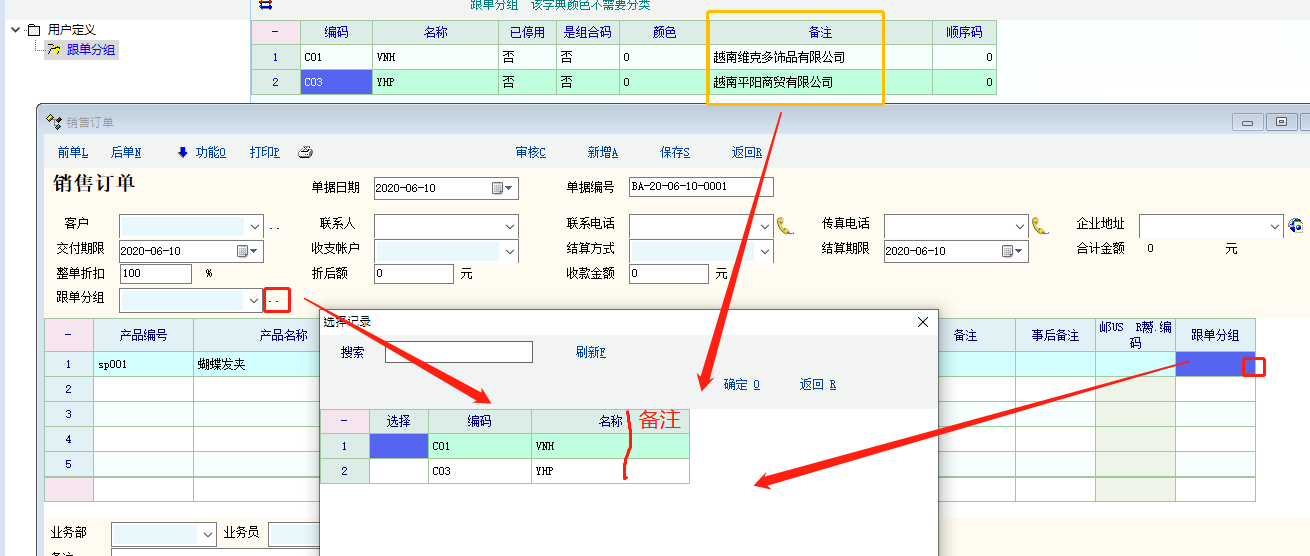The image size is (1310, 556).
Task: Click the phone icon beside 联系电话
Action: point(785,225)
